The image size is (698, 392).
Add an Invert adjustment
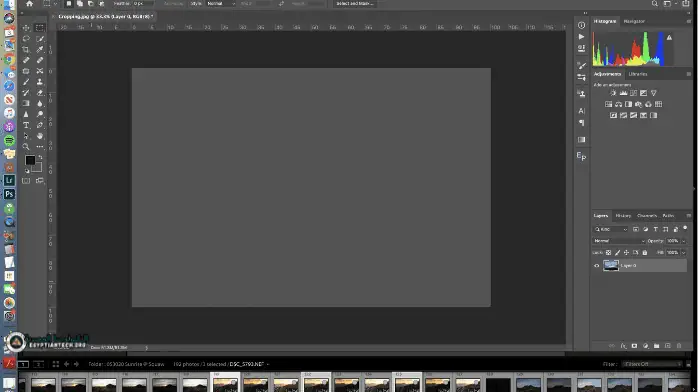(613, 115)
